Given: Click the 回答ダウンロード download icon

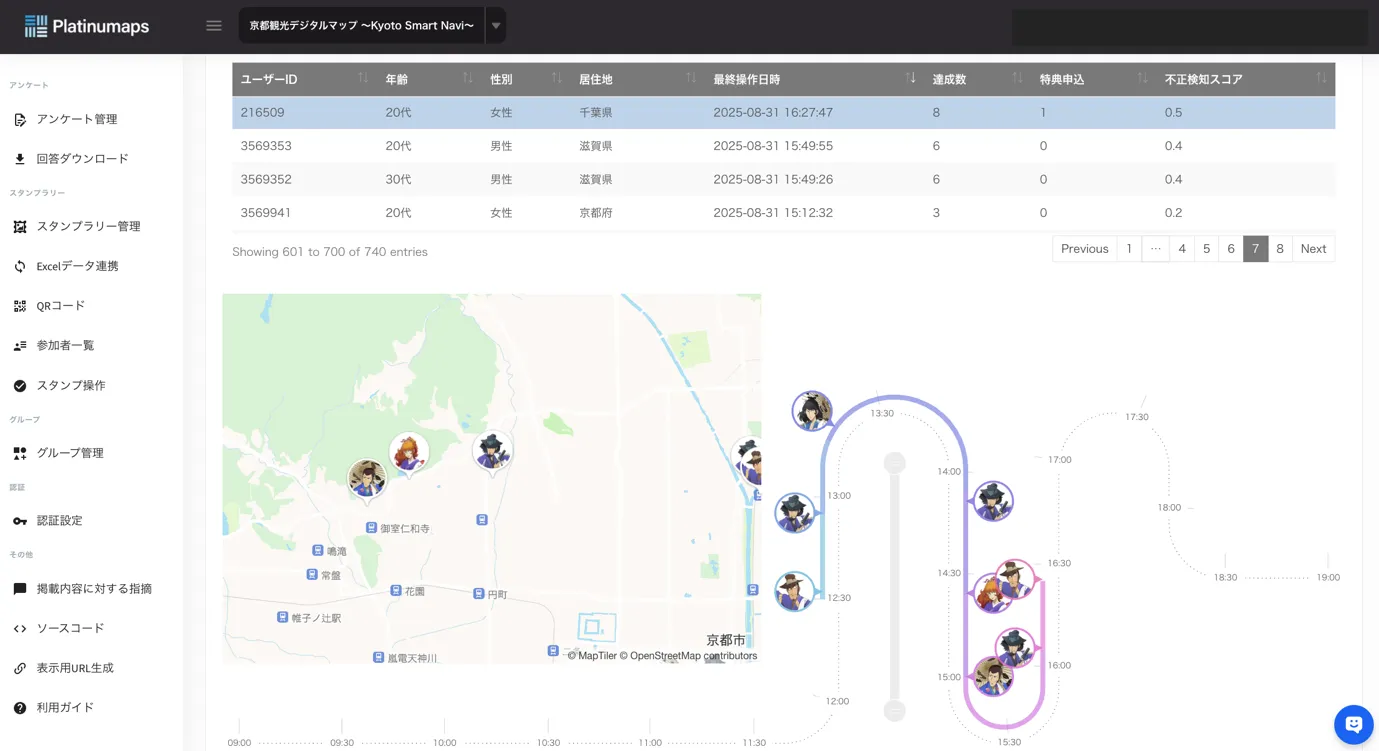Looking at the screenshot, I should 20,159.
